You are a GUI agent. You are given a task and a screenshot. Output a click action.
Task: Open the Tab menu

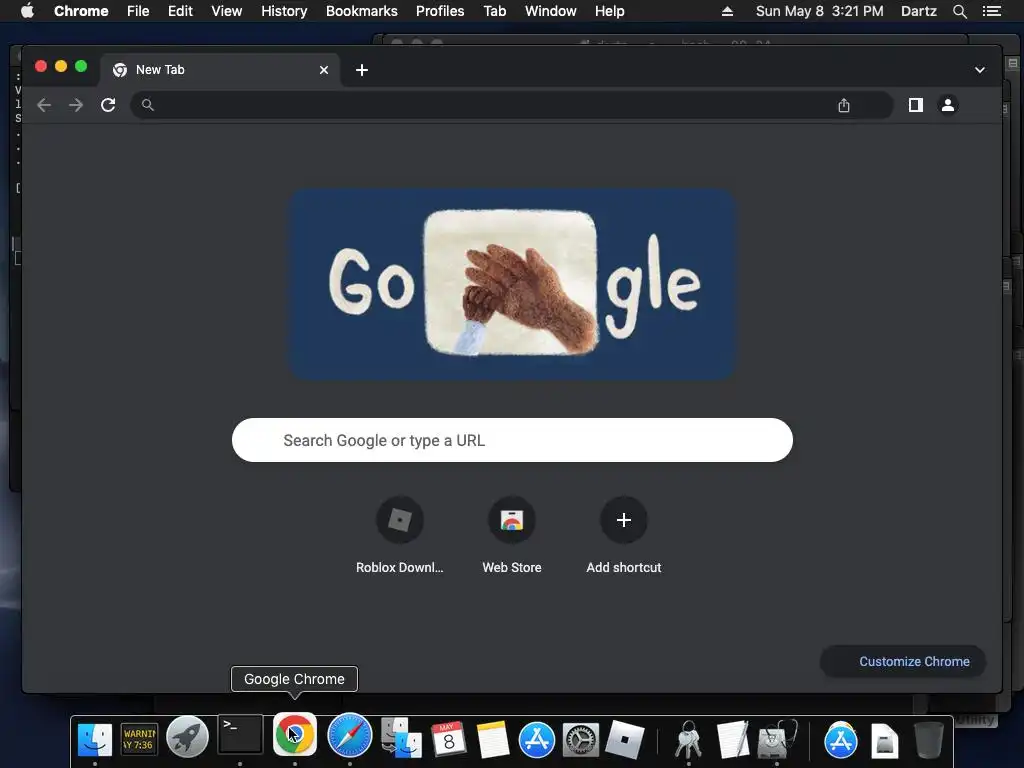click(x=495, y=11)
